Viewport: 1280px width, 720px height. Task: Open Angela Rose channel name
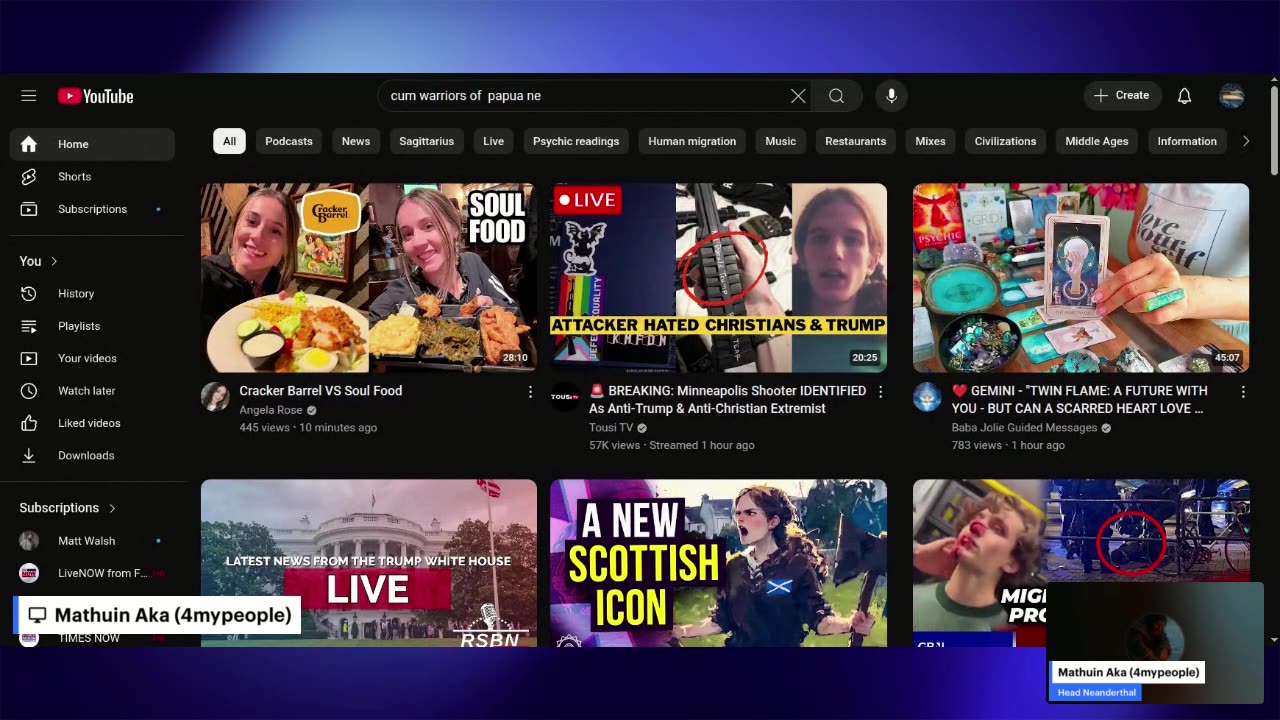point(271,410)
